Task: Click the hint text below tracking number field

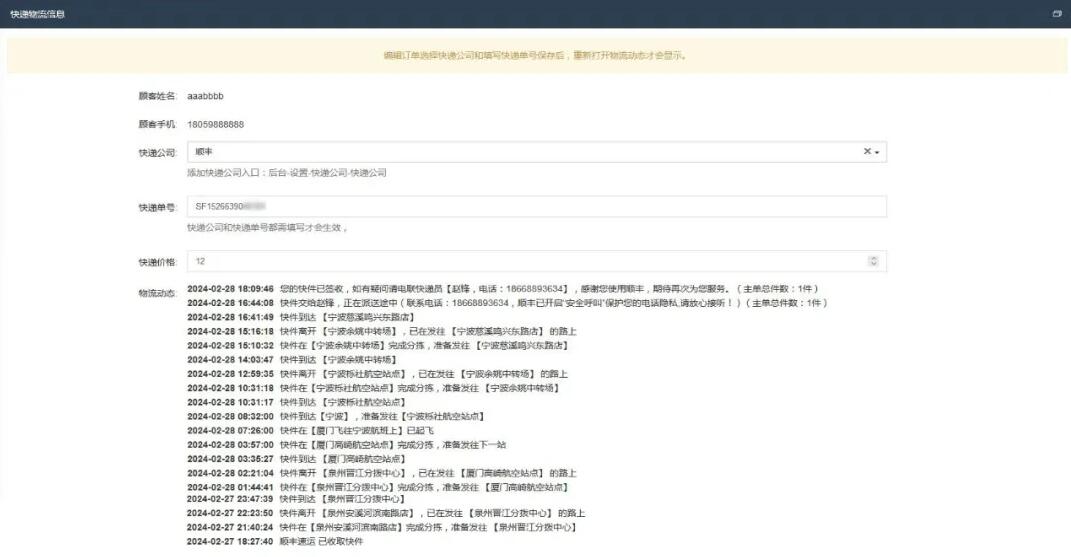Action: pyautogui.click(x=267, y=228)
